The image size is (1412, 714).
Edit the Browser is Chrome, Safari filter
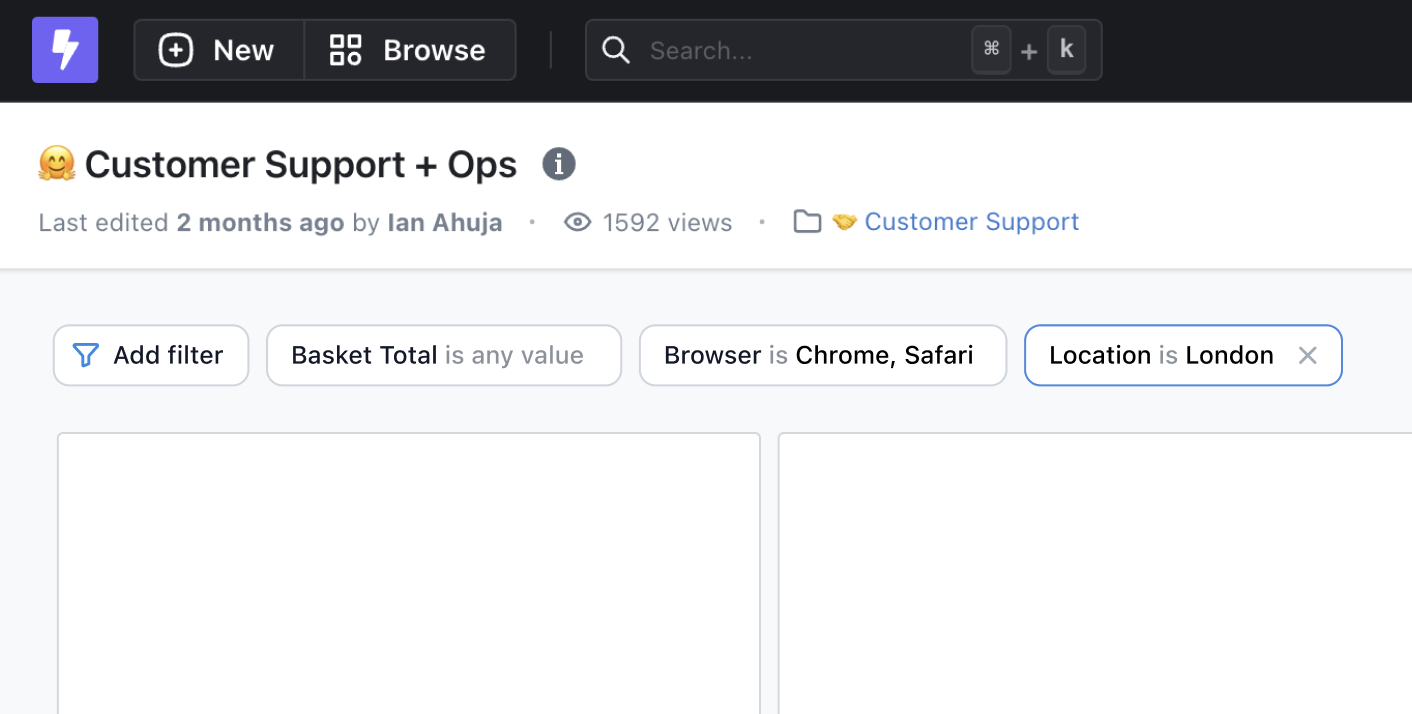pyautogui.click(x=822, y=355)
